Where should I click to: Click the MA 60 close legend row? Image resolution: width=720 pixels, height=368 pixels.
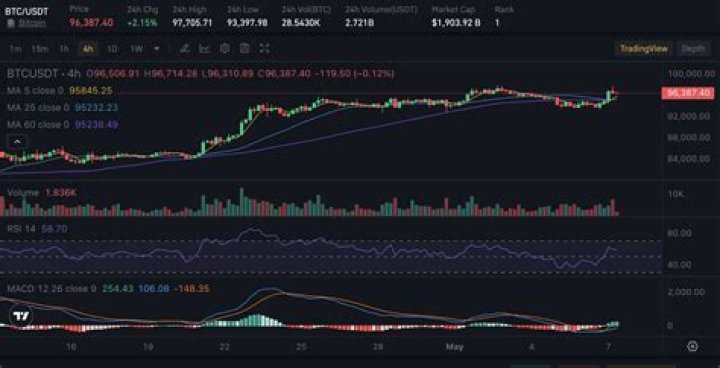(62, 124)
